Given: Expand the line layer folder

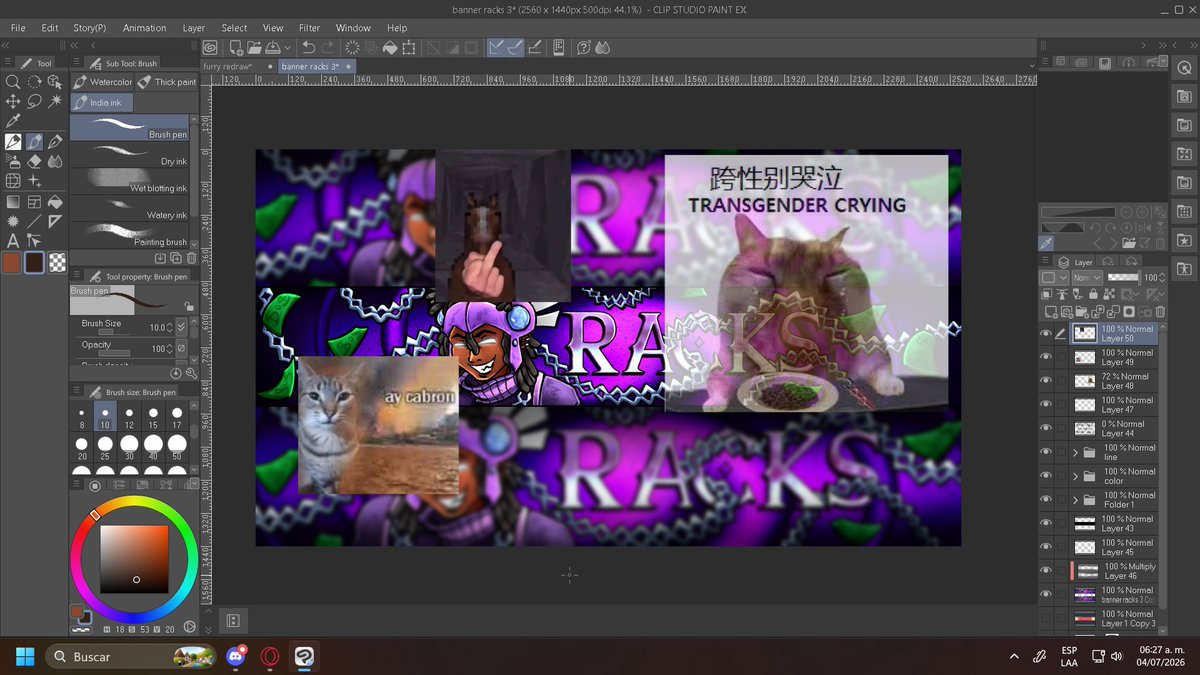Looking at the screenshot, I should coord(1076,452).
